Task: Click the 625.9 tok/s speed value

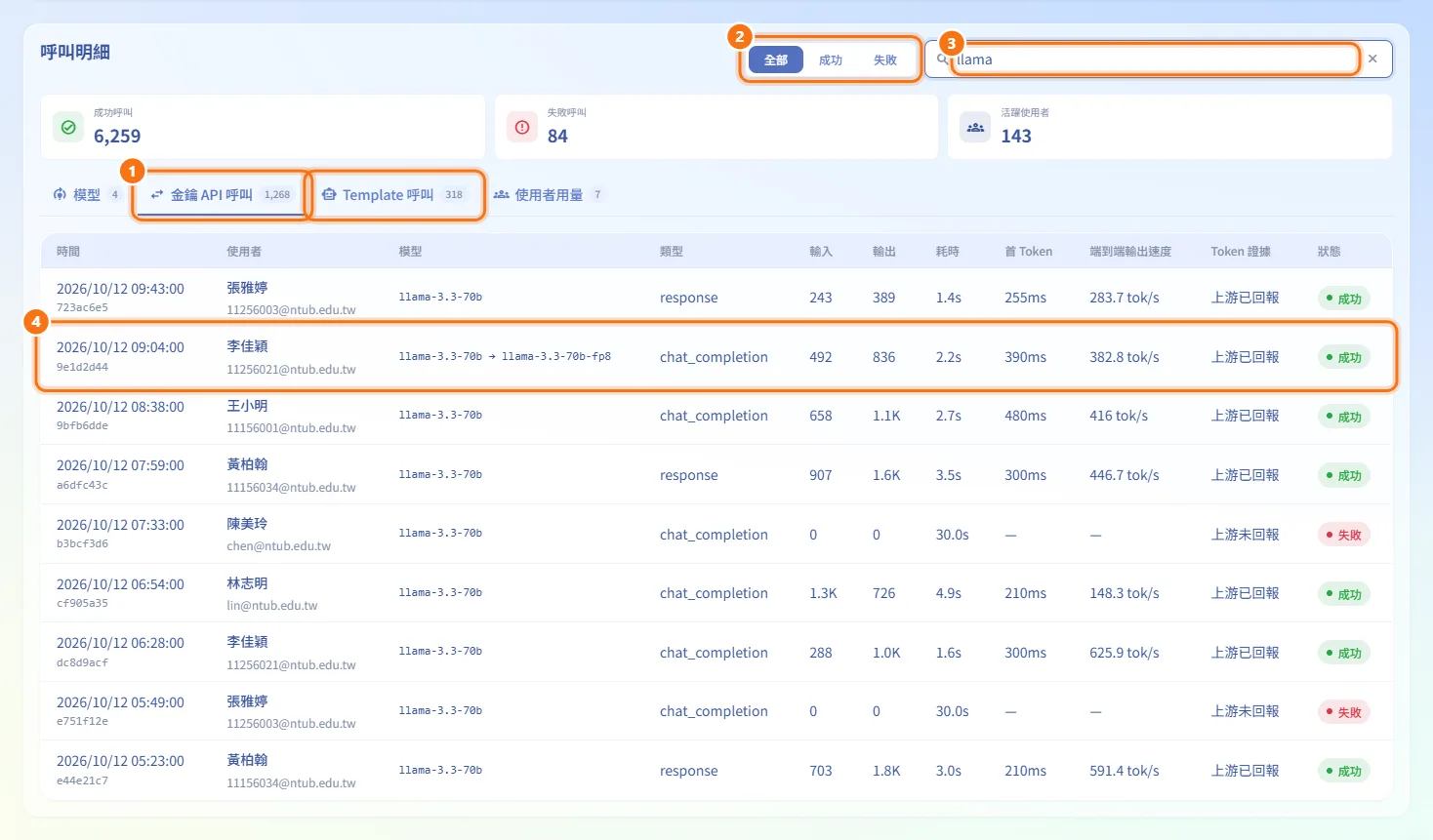Action: tap(1125, 653)
